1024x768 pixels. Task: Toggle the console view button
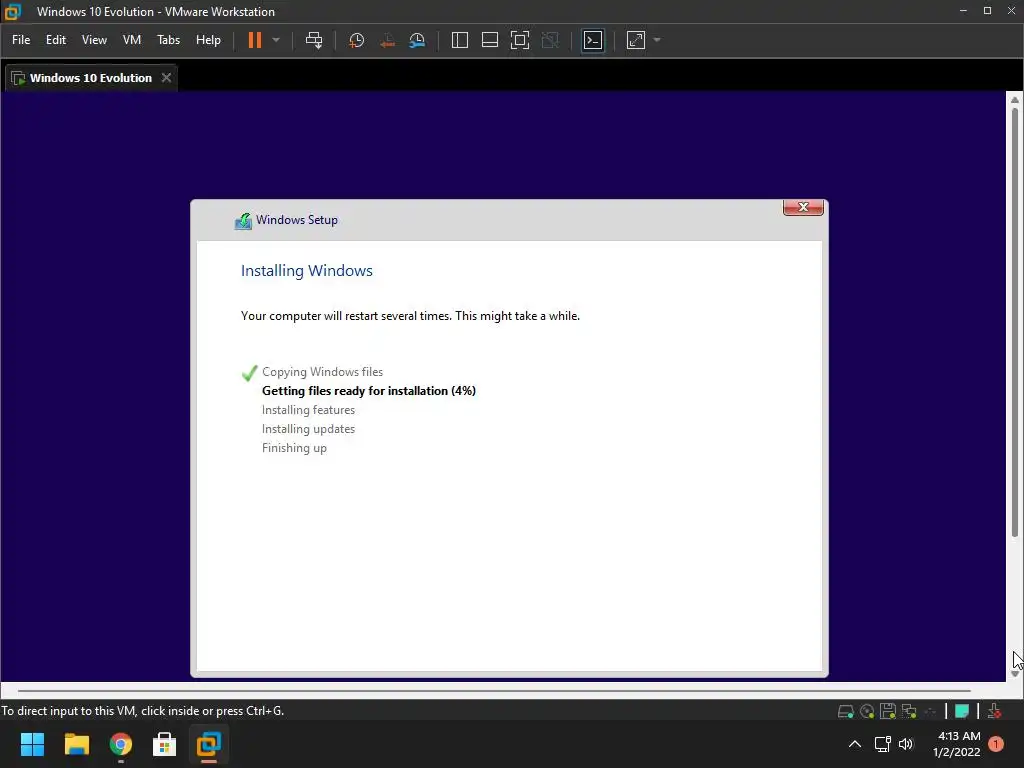[x=593, y=40]
